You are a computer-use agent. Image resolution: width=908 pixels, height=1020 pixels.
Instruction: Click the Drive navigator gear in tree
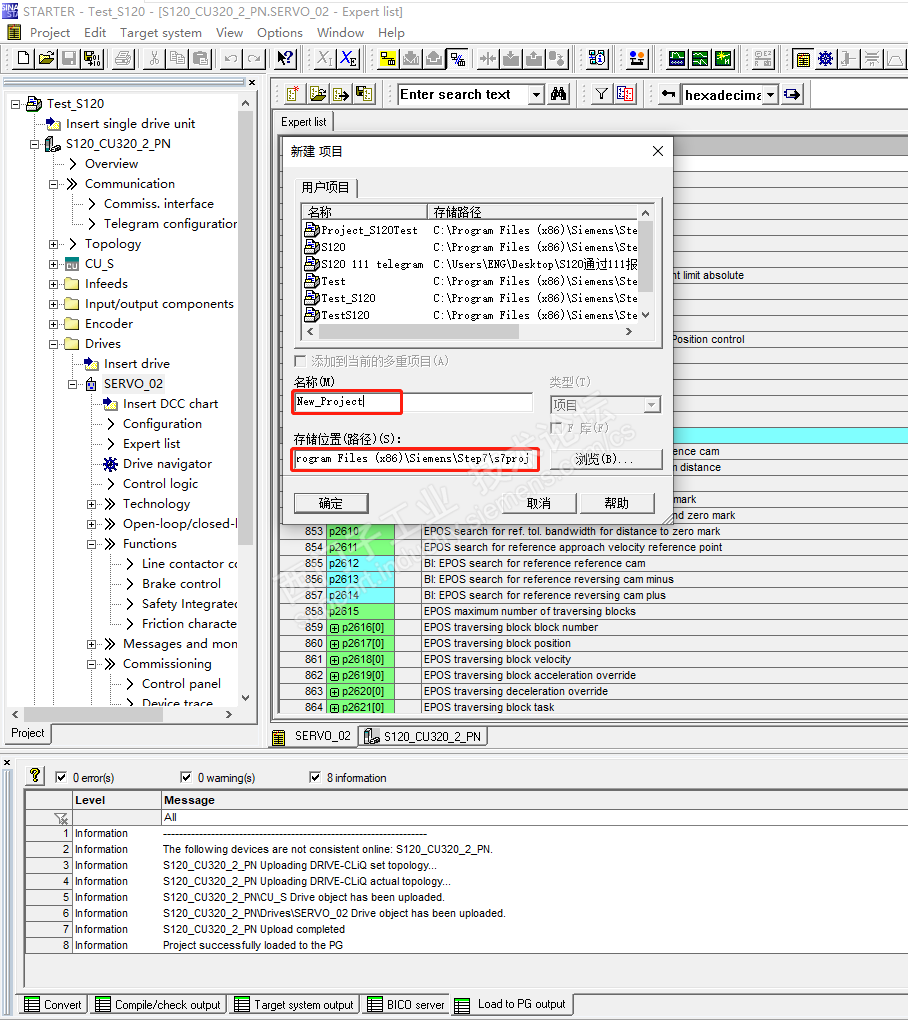tap(111, 464)
